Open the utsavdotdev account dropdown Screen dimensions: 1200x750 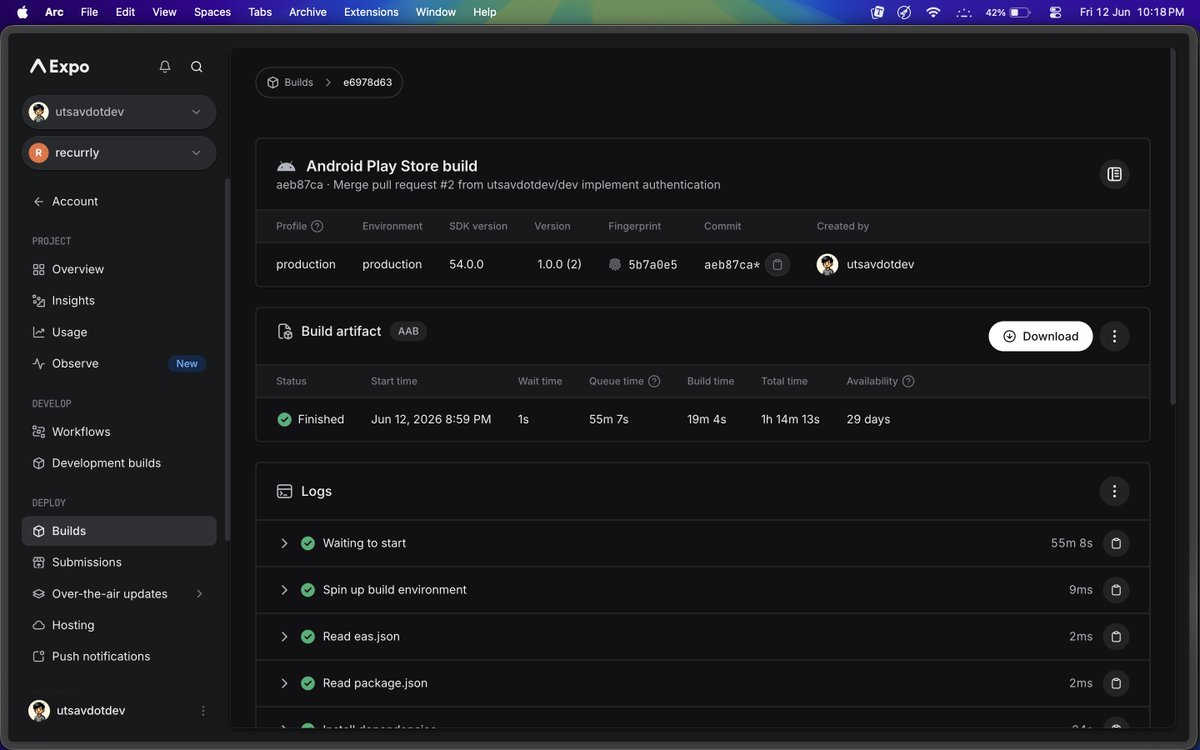tap(119, 112)
